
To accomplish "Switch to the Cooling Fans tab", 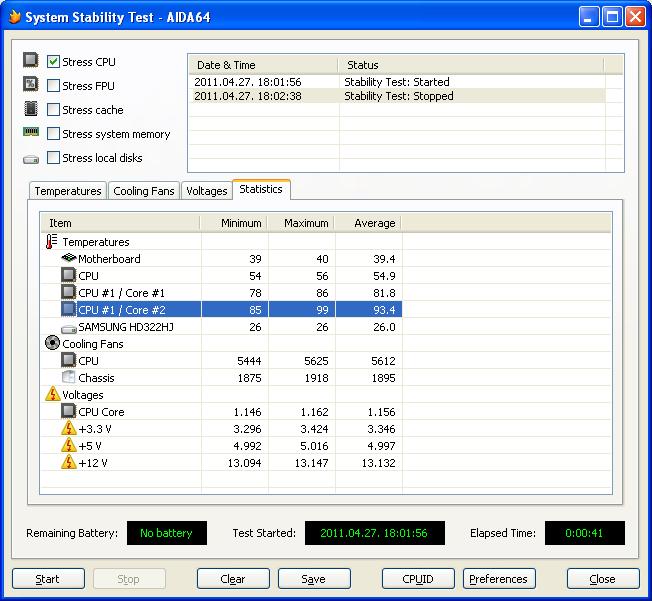I will click(143, 191).
